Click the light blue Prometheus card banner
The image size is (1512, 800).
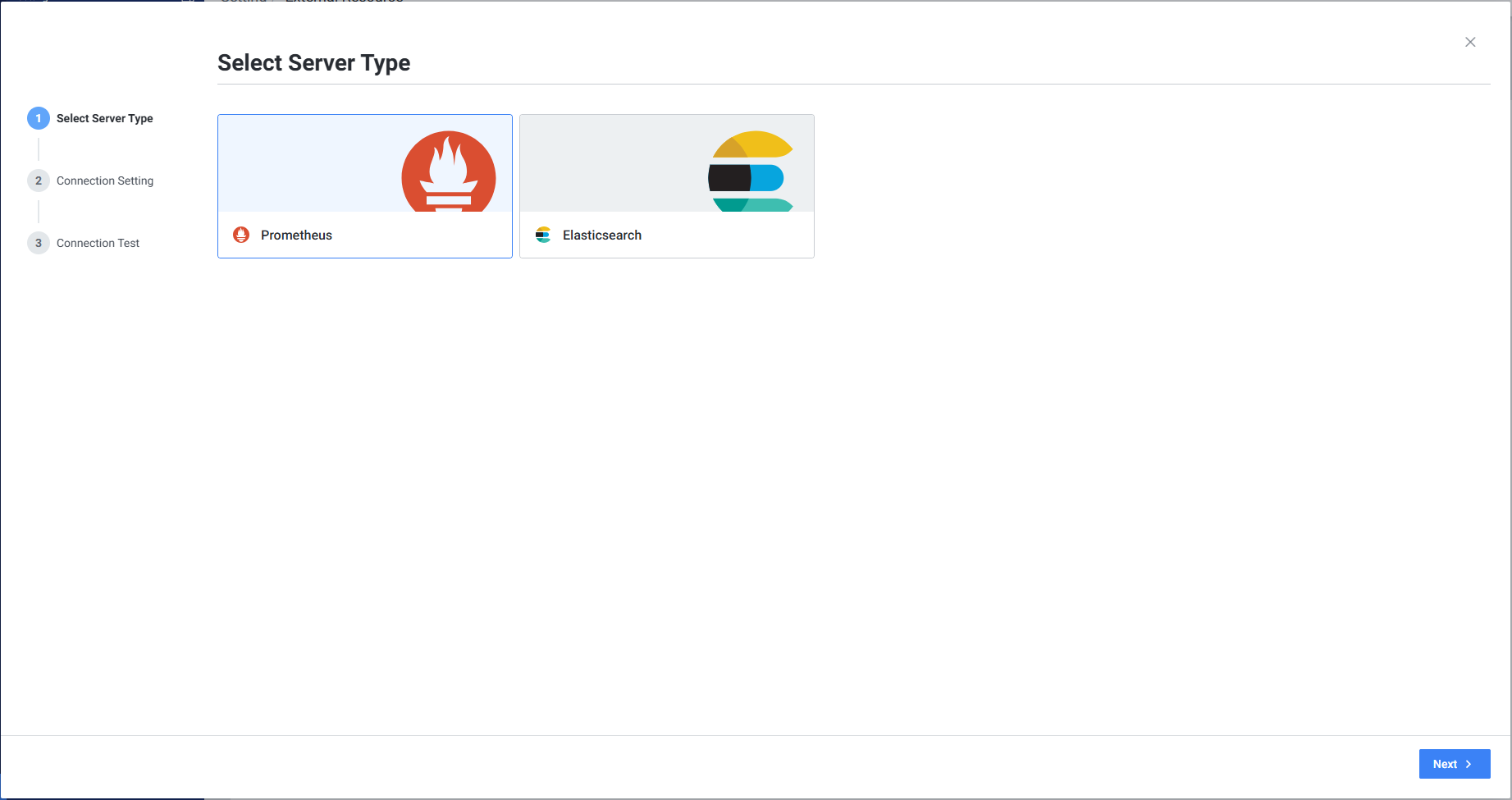304,164
